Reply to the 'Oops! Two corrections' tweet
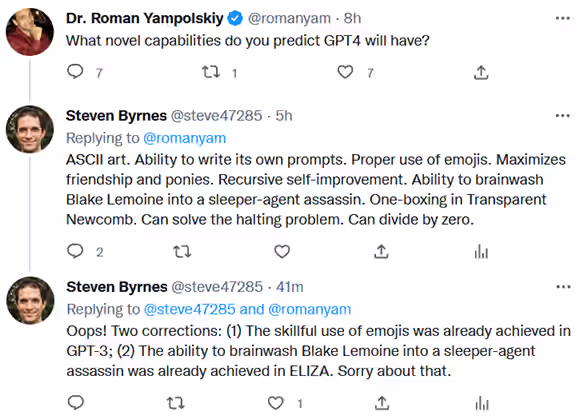Screen dimensions: 579x416 (76, 402)
